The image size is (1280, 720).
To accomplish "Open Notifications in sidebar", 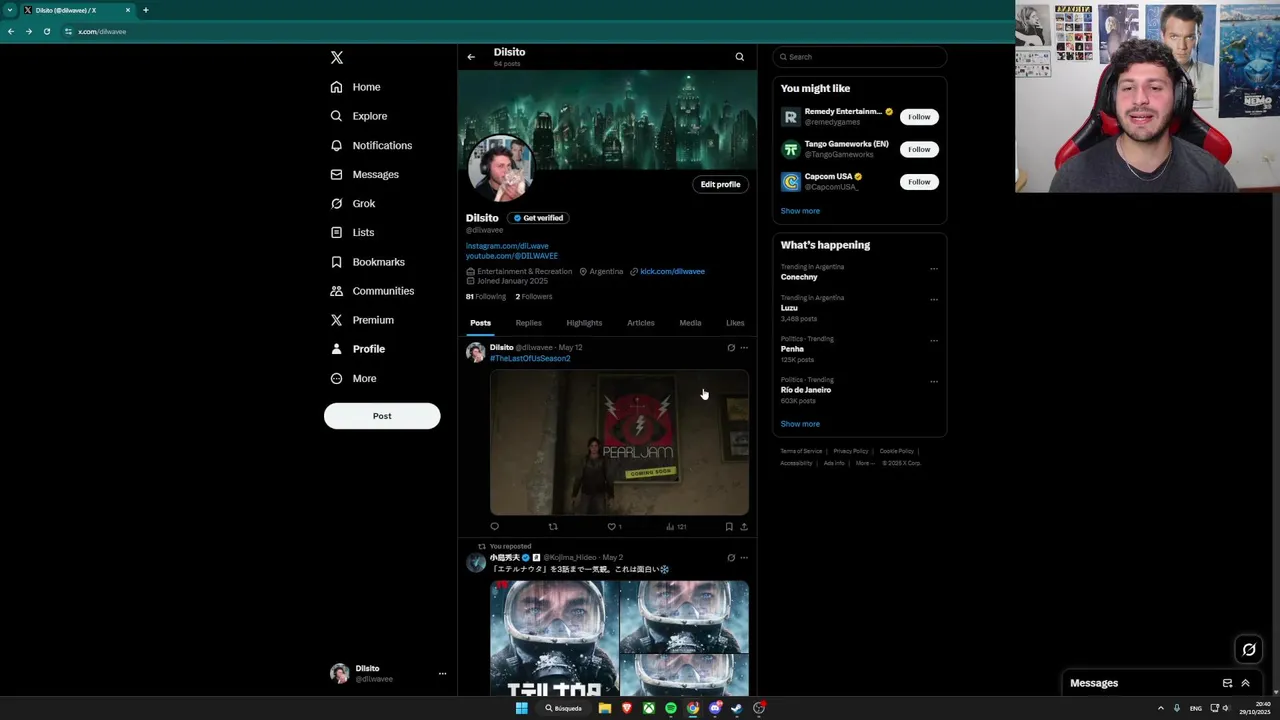I will click(x=371, y=145).
